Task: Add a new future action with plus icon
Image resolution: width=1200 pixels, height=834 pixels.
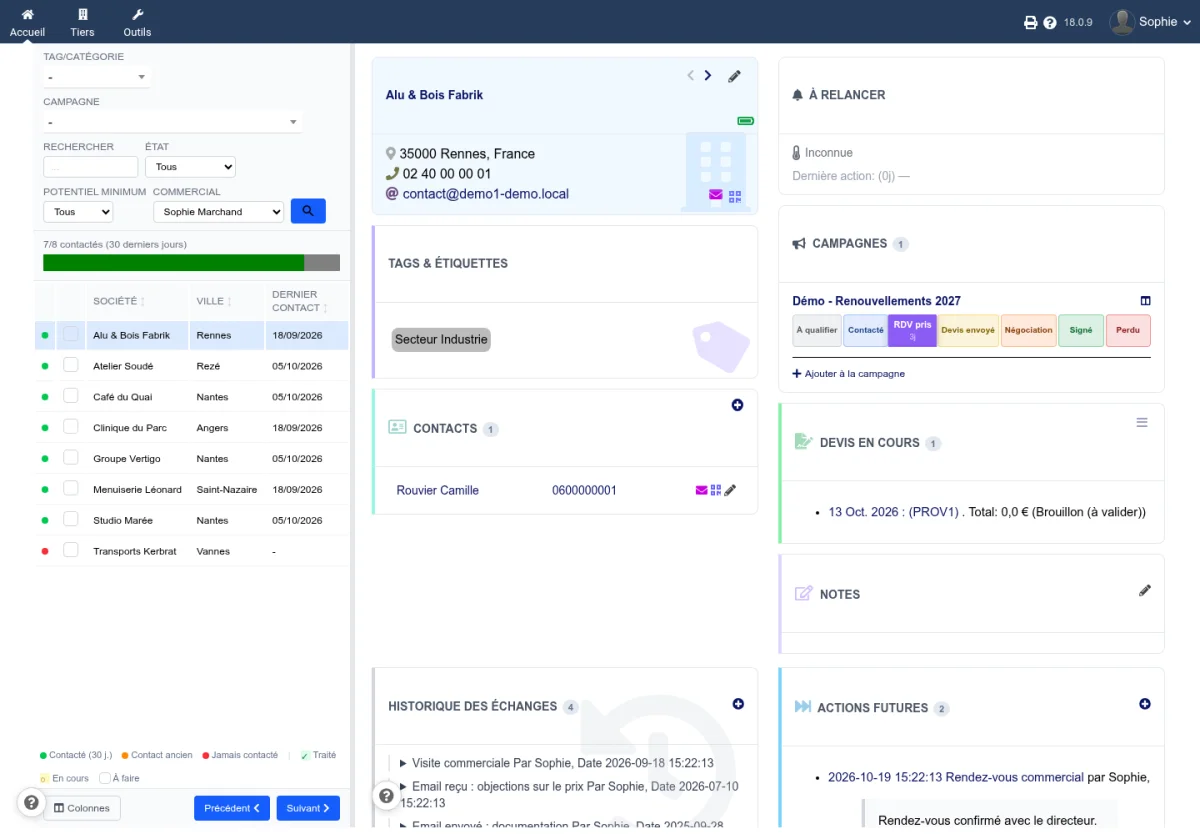Action: tap(1145, 704)
